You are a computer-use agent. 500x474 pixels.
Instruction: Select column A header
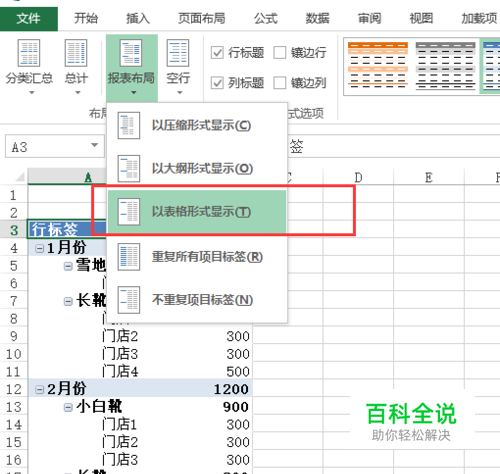click(67, 177)
